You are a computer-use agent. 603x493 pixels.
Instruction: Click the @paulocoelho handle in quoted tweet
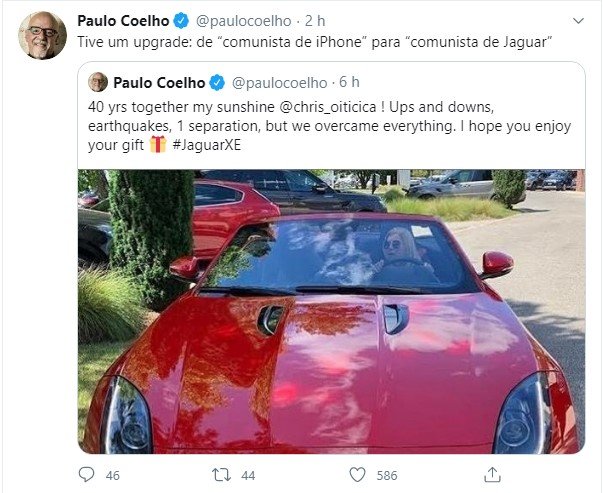coord(280,83)
